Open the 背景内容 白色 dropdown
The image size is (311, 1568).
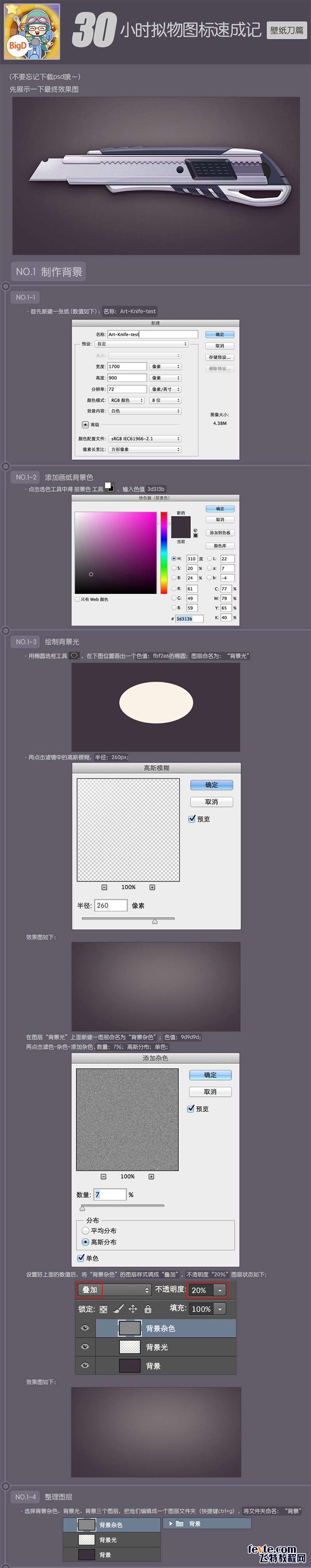coord(145,411)
